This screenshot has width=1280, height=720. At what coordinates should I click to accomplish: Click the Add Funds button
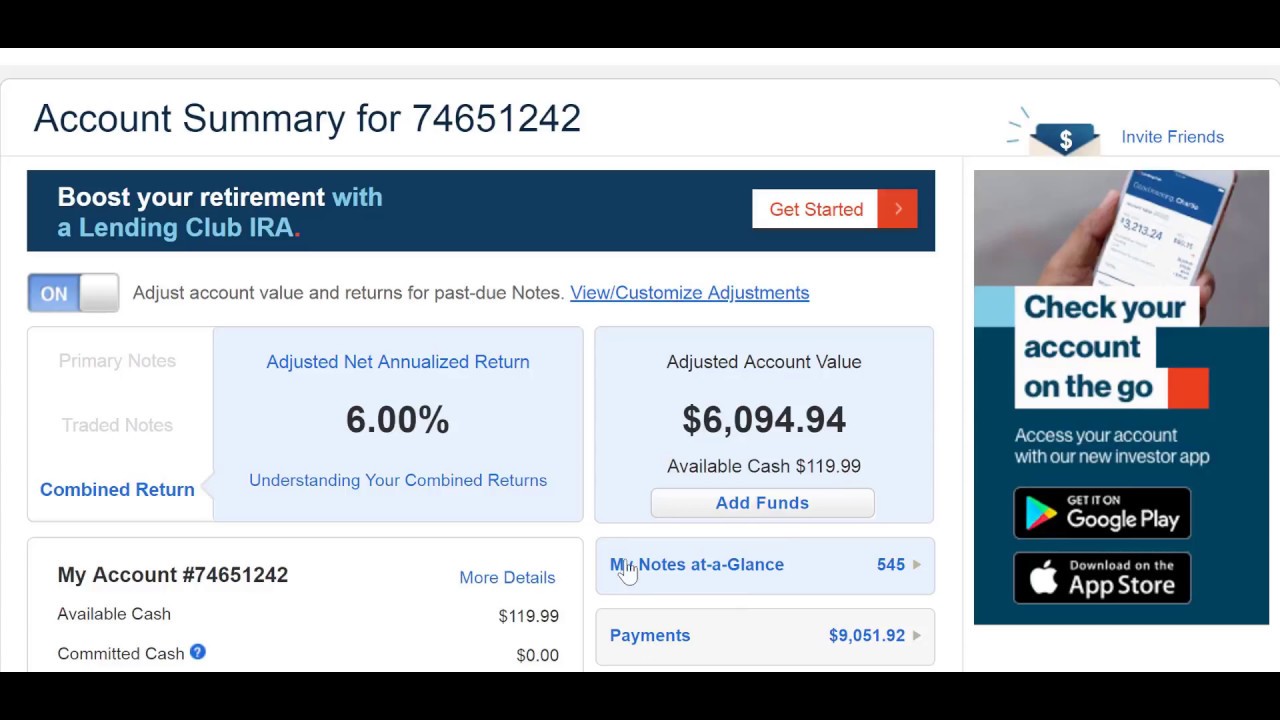(x=762, y=503)
